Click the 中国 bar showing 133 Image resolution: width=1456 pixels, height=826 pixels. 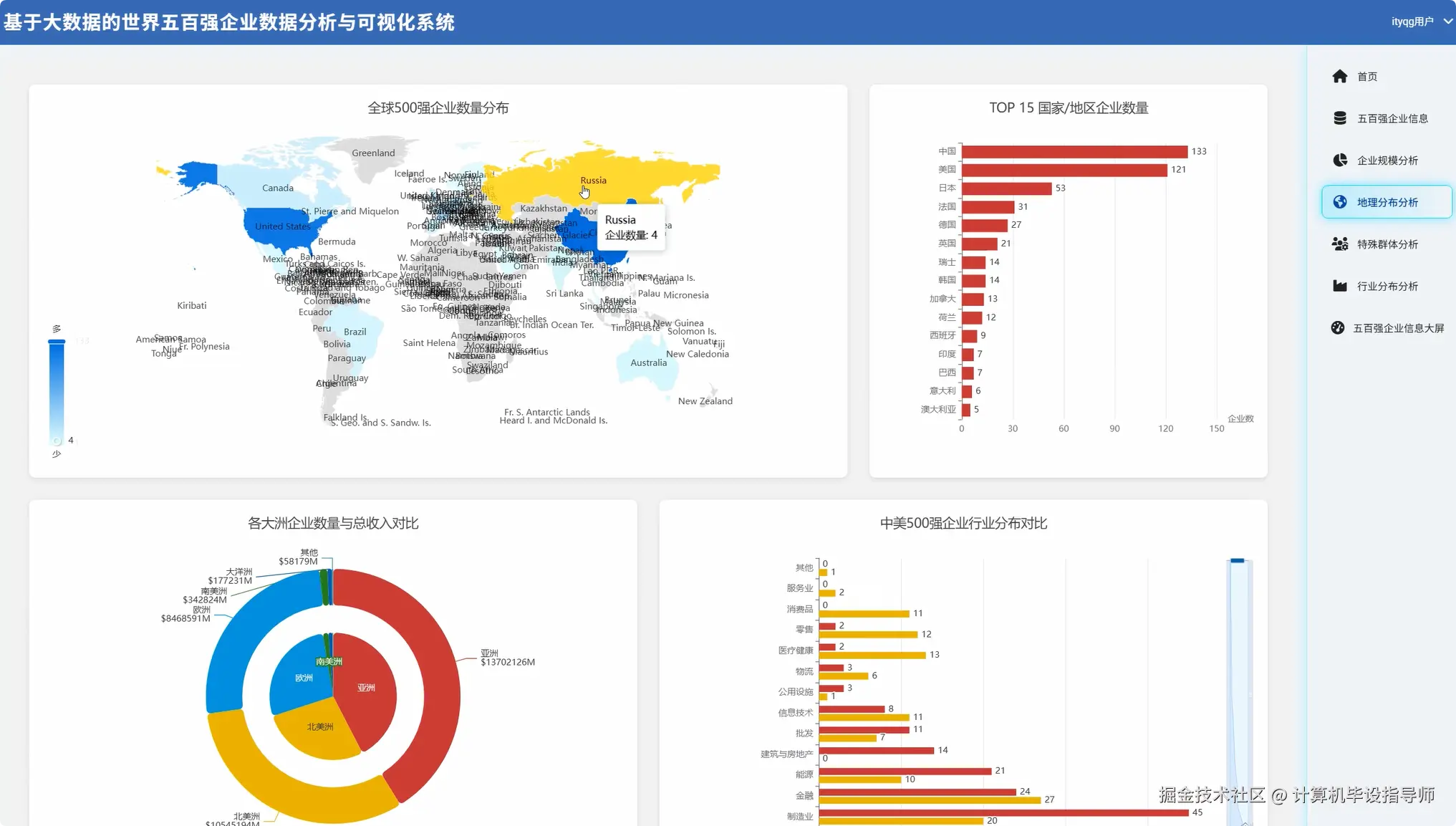(x=1074, y=152)
